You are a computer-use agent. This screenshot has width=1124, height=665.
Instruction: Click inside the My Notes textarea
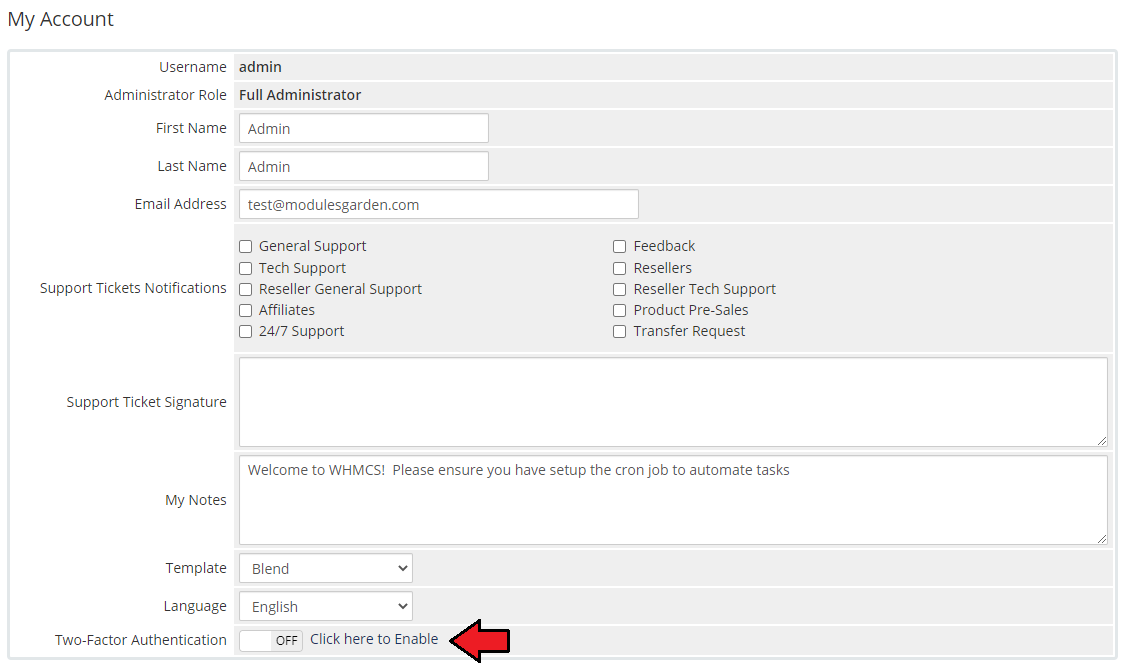(x=673, y=500)
